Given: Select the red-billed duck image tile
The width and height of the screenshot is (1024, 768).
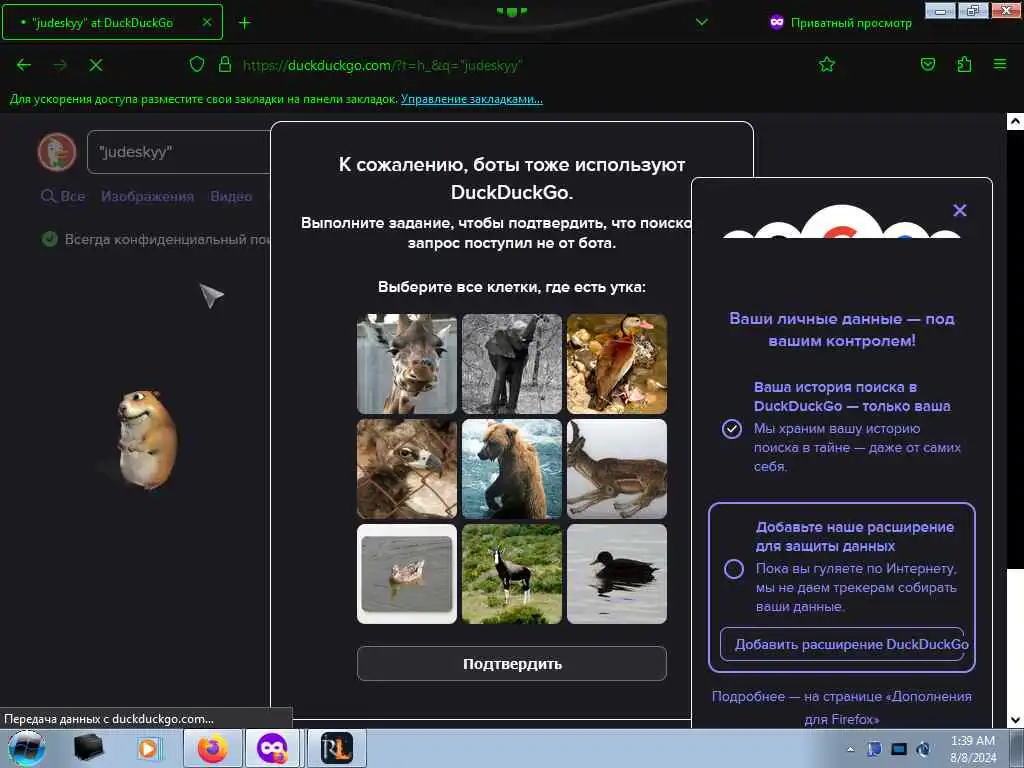Looking at the screenshot, I should [x=616, y=364].
